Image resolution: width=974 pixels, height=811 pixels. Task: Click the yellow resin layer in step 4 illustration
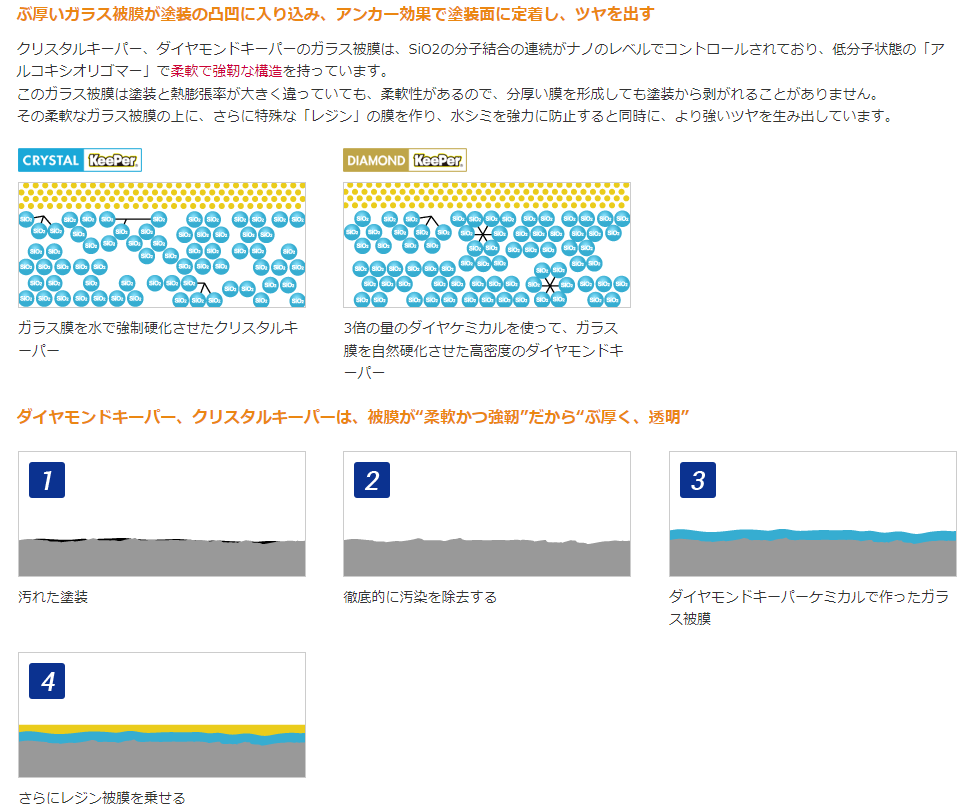(x=162, y=729)
